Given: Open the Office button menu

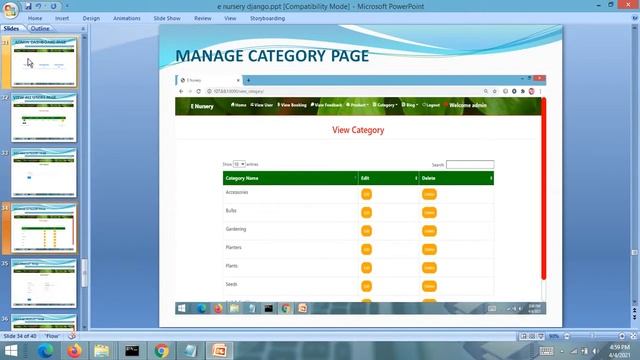Looking at the screenshot, I should pos(10,10).
